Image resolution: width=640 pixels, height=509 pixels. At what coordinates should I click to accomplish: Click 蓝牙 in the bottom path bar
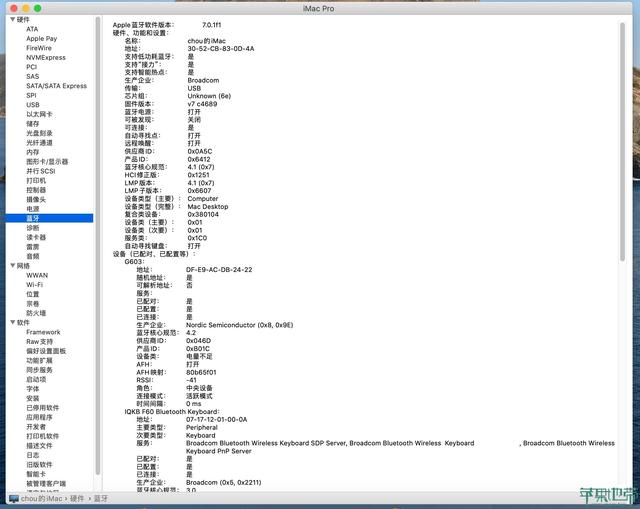(x=100, y=498)
